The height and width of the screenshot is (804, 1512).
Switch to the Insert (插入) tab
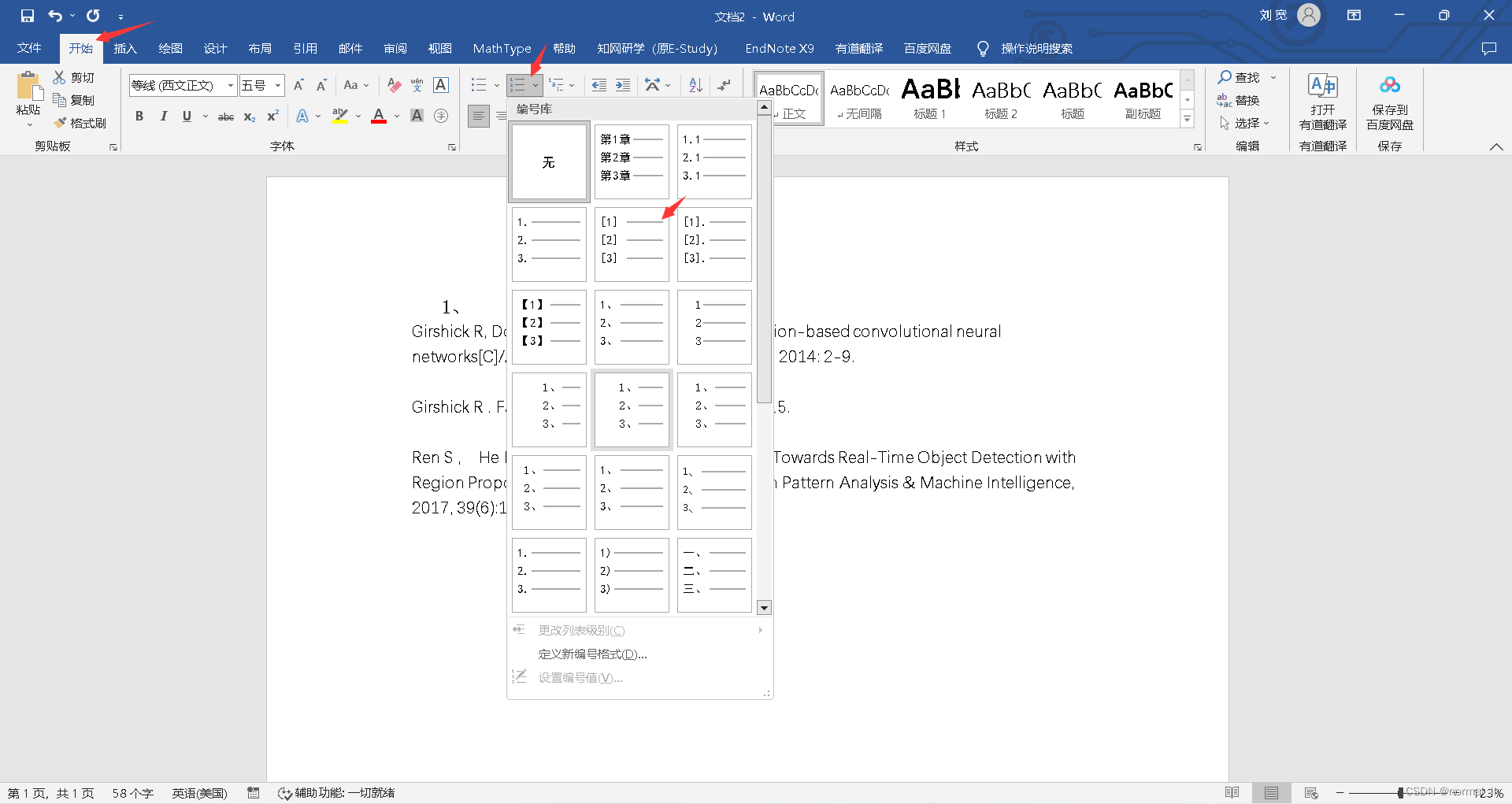pos(125,48)
